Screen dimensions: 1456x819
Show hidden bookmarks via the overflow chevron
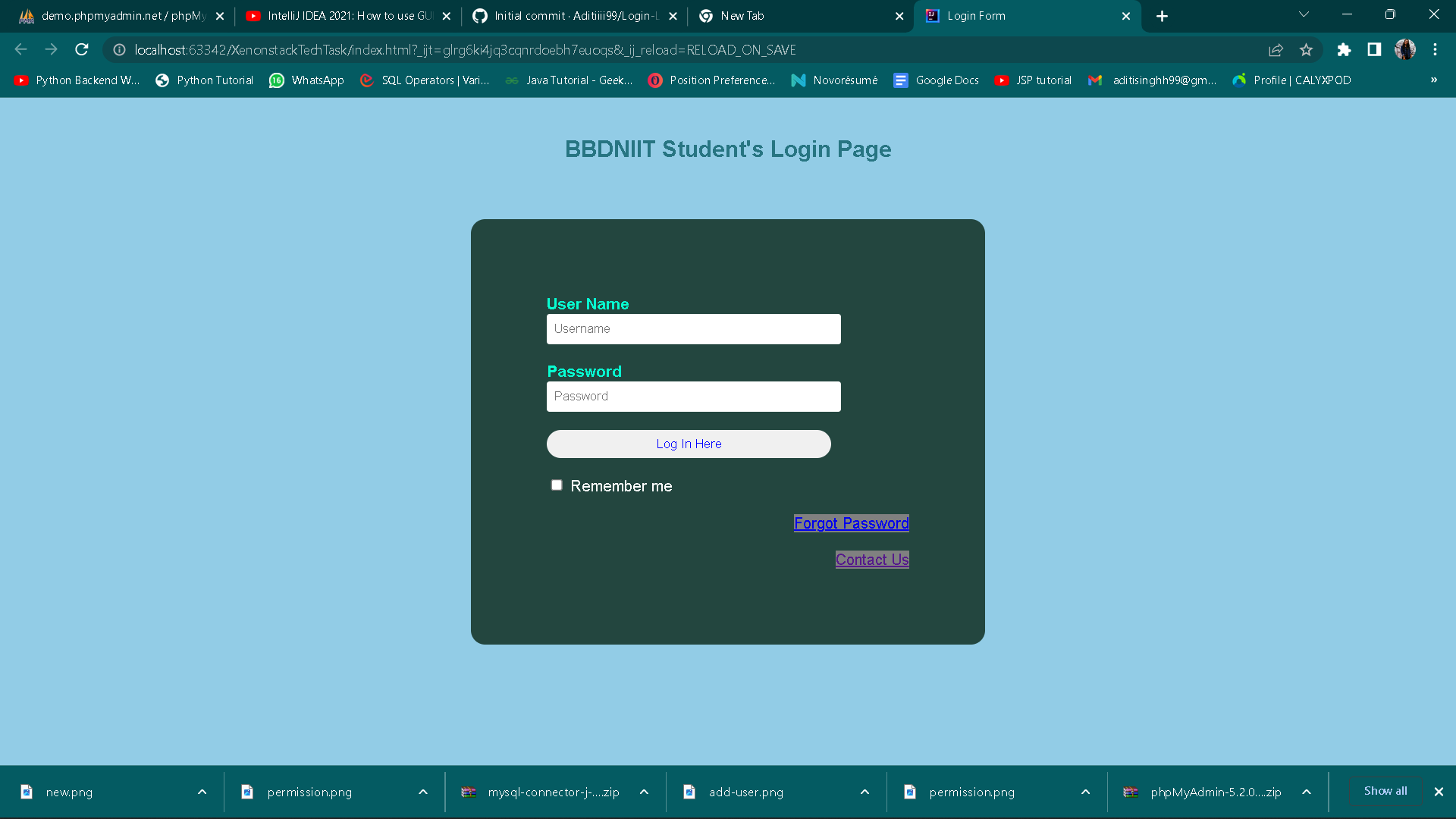[x=1434, y=80]
